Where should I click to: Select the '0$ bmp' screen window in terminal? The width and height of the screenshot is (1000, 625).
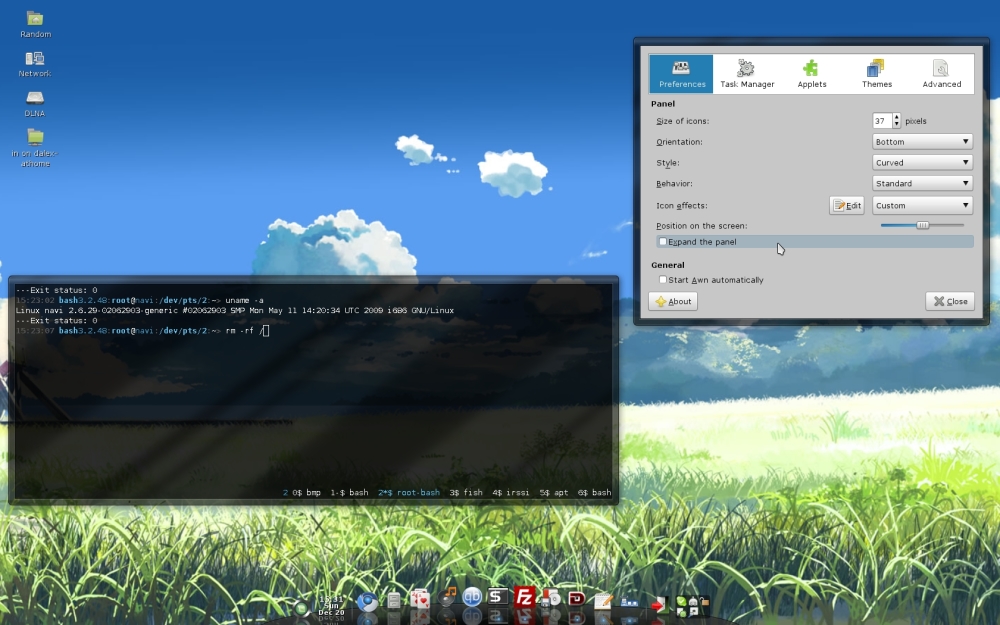coord(306,492)
